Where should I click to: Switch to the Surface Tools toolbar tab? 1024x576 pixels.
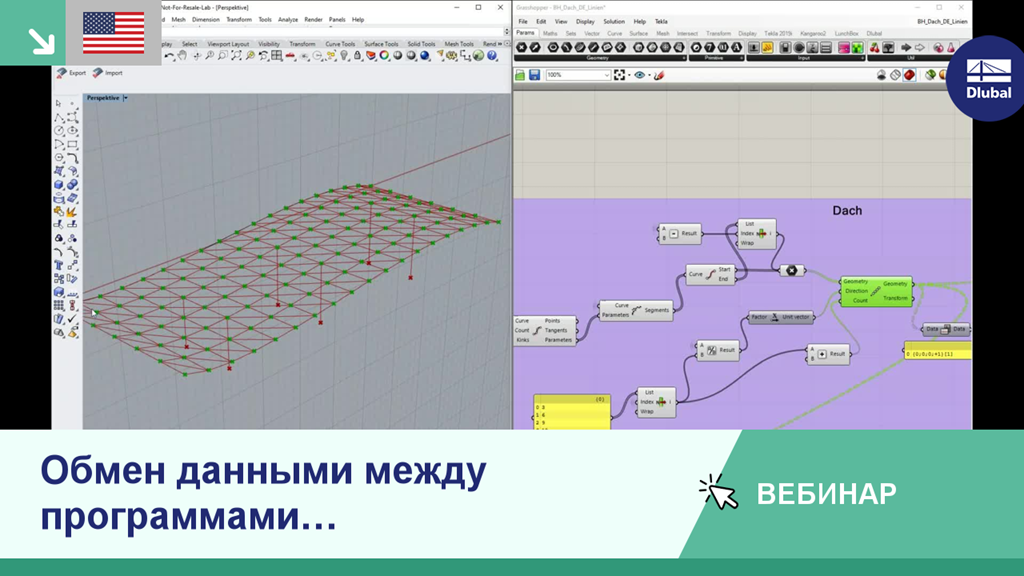point(381,44)
